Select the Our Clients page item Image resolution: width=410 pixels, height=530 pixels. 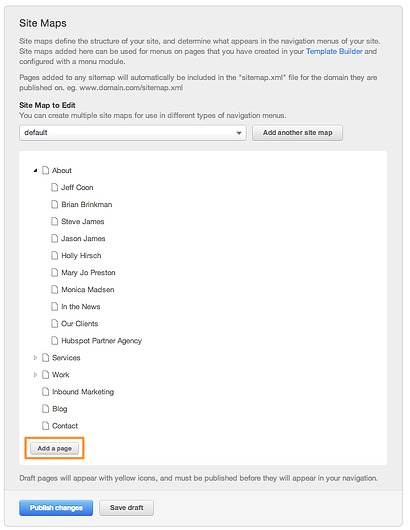click(79, 324)
